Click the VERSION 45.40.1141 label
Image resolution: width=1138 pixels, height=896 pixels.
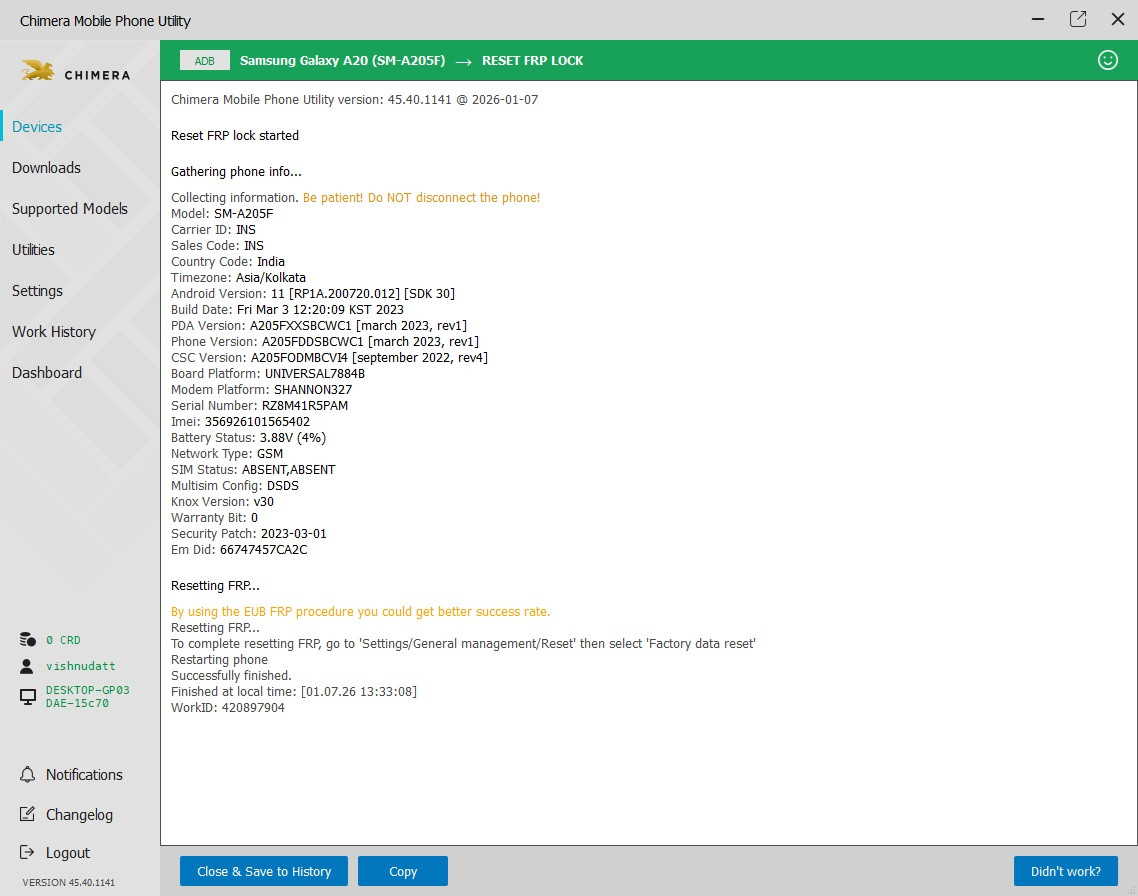[x=68, y=882]
